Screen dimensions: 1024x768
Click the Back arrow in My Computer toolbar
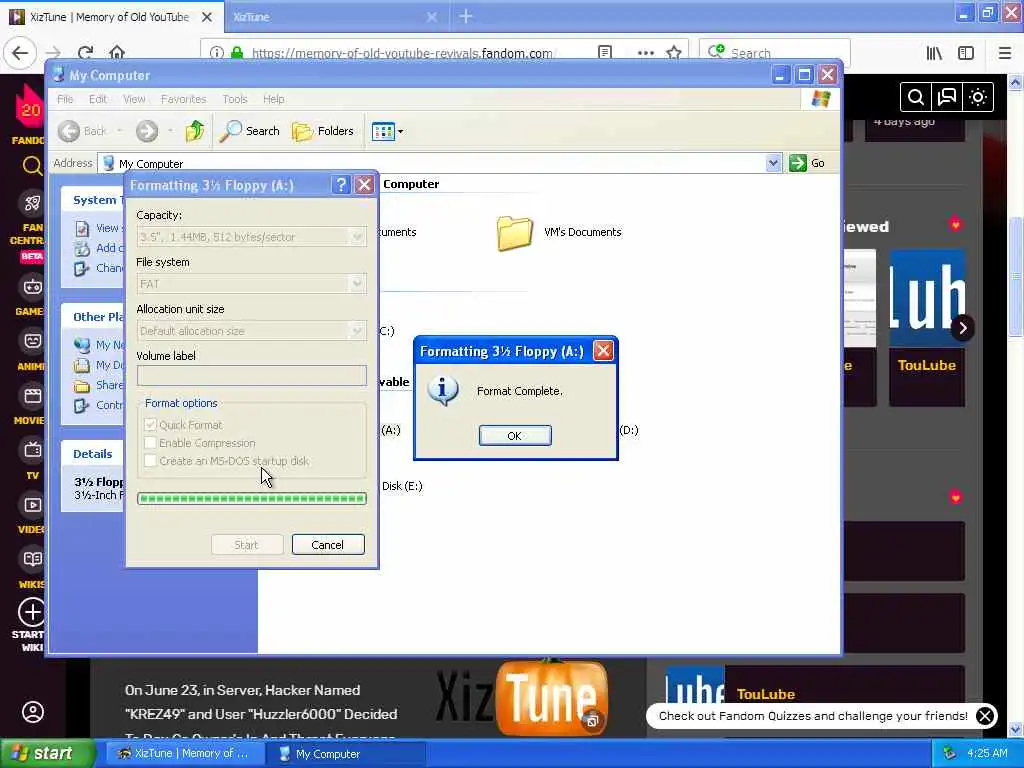click(69, 131)
